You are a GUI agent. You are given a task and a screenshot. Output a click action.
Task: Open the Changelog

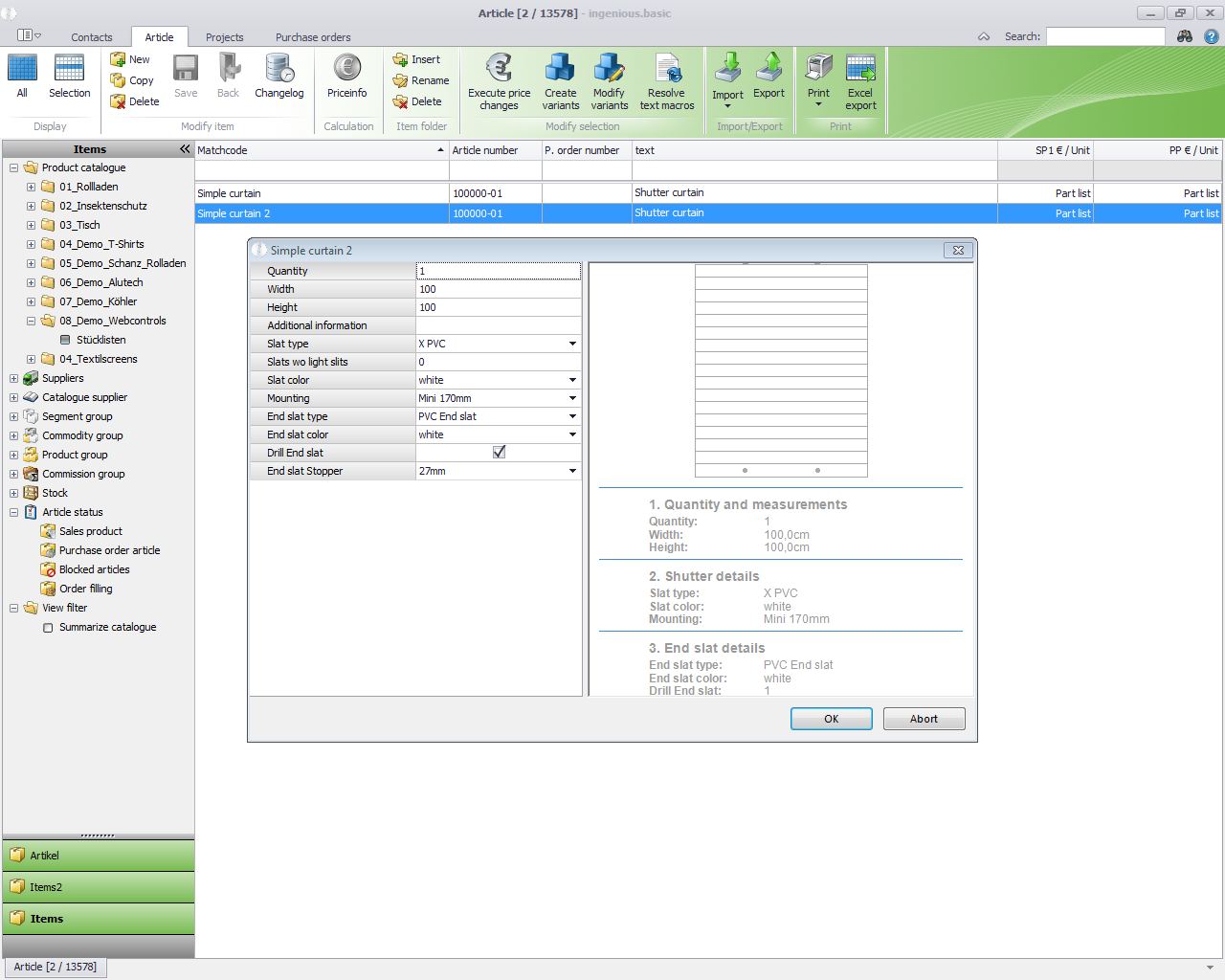pos(279,77)
